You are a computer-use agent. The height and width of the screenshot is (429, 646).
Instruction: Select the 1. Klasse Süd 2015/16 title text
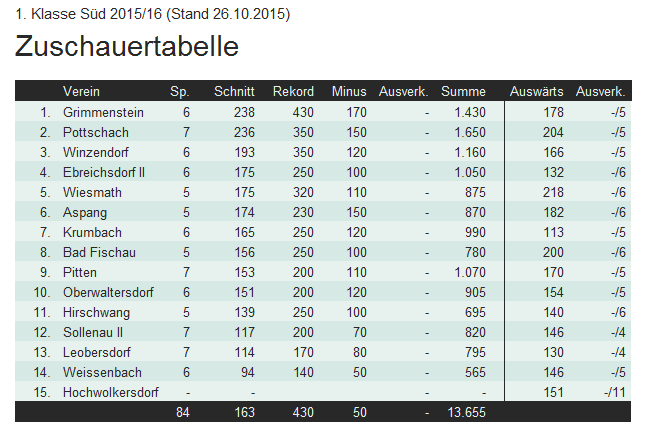(x=89, y=14)
